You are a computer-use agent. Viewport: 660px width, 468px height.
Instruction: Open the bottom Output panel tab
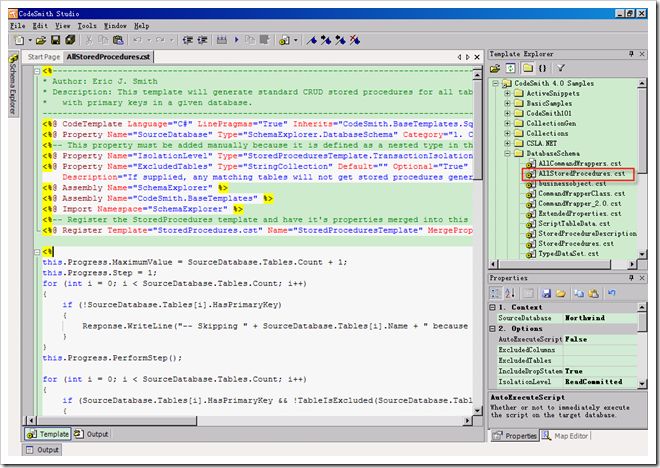[42, 450]
